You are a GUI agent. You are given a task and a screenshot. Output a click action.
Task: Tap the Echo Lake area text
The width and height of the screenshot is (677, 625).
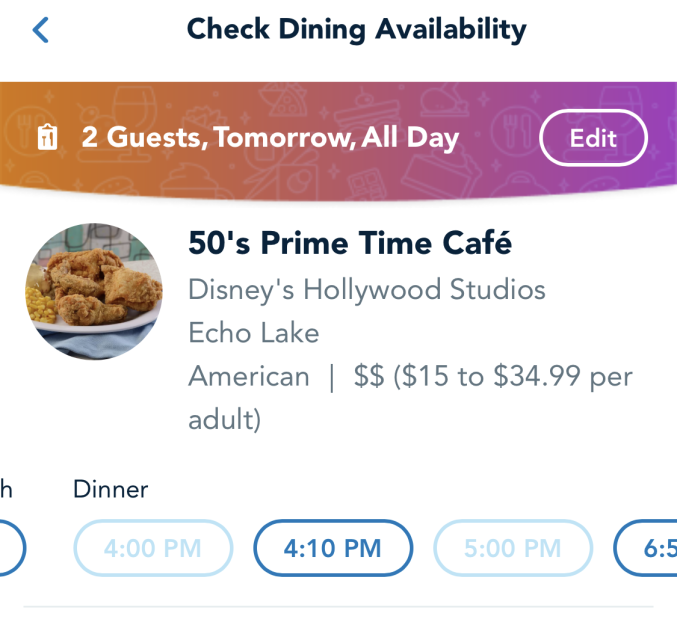point(254,333)
